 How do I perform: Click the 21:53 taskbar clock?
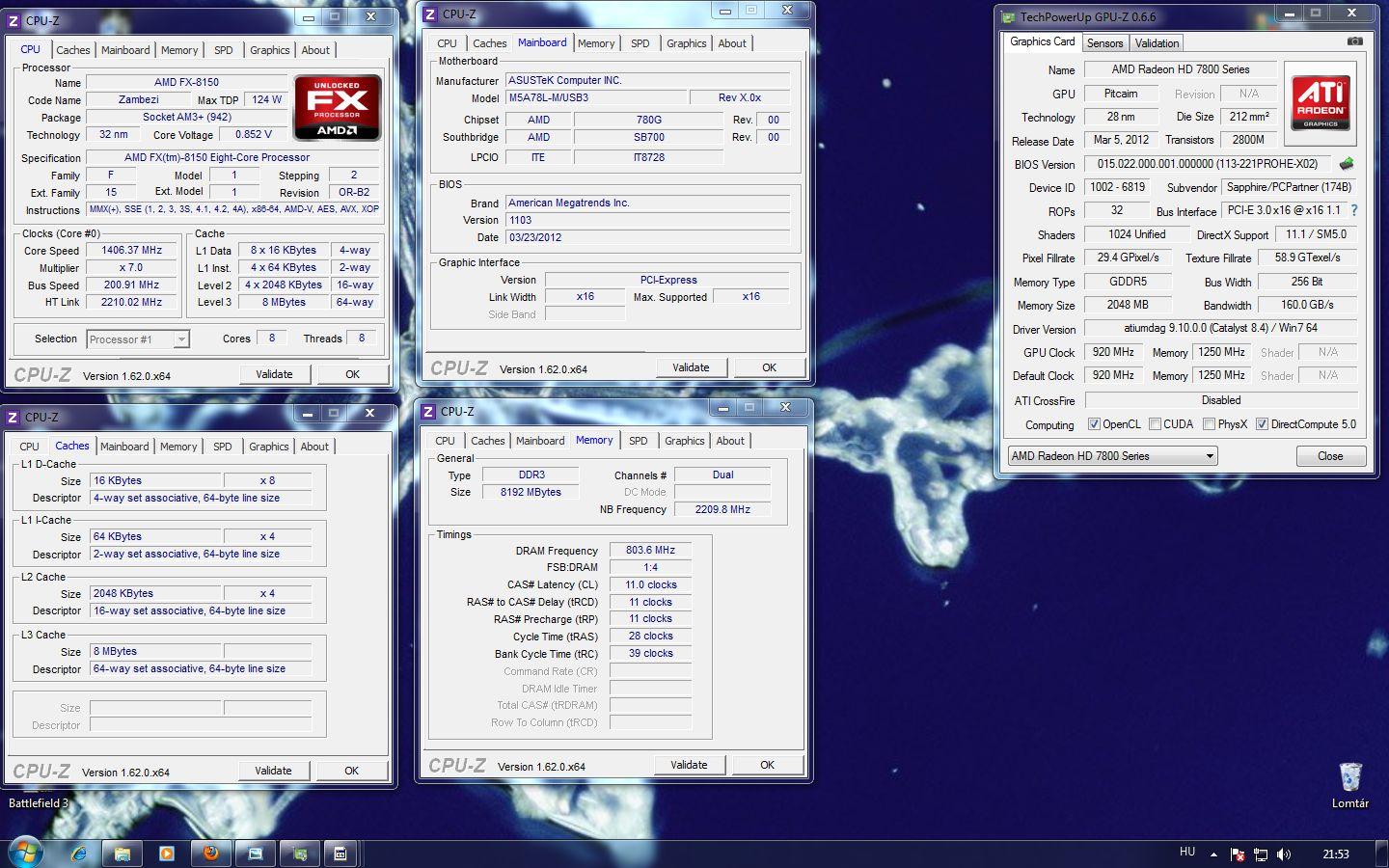1336,854
